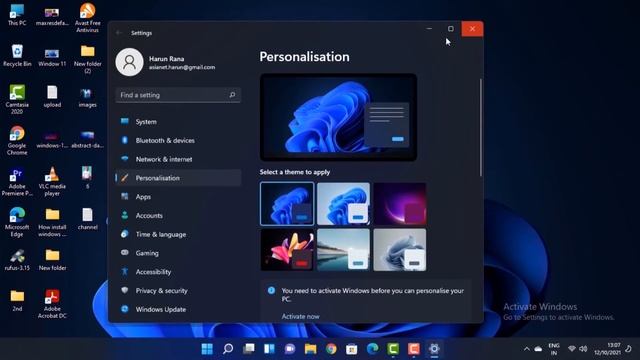Open Widgets from the taskbar
The image size is (640, 360).
[x=269, y=349]
